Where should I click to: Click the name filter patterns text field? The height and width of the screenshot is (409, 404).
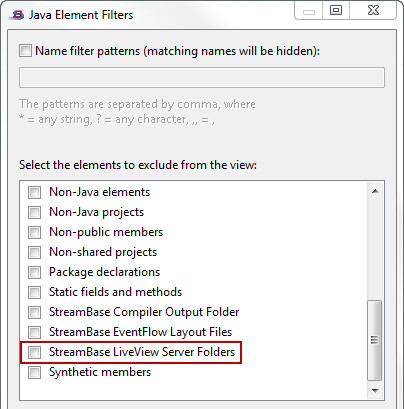point(202,78)
